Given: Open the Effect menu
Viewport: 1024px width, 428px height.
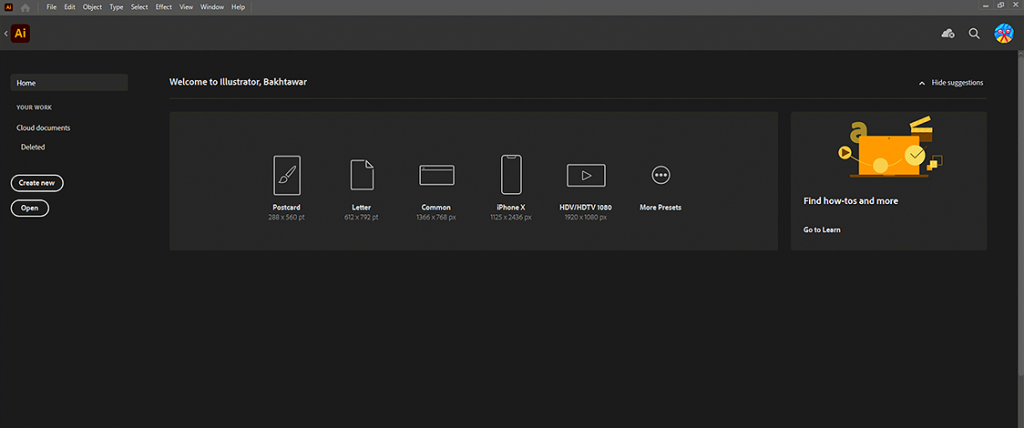Looking at the screenshot, I should tap(163, 7).
